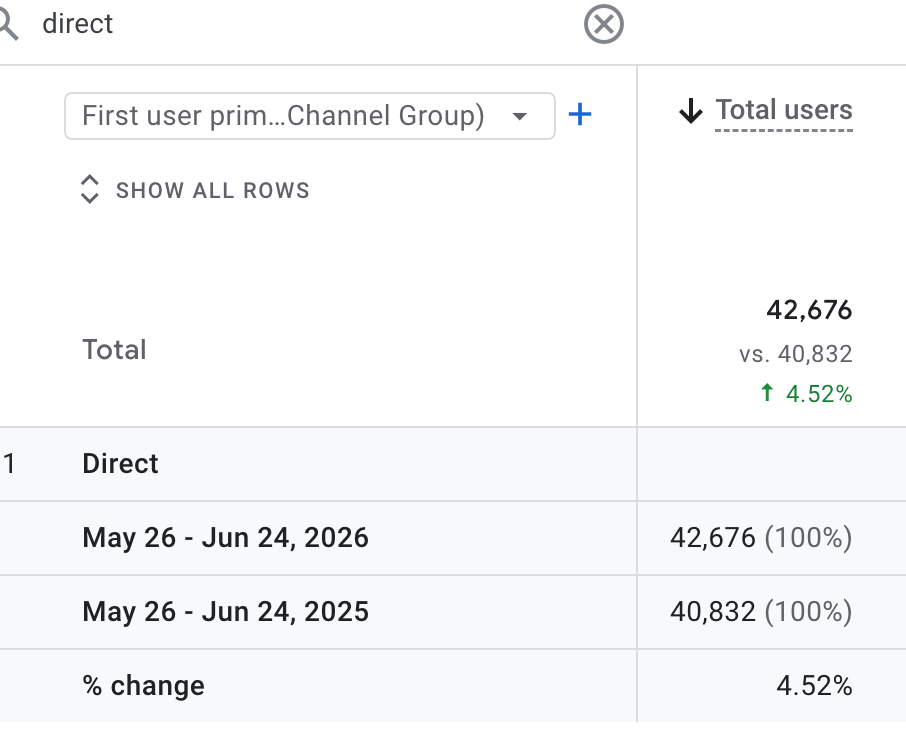Open the First user primary Channel Group dropdown
The height and width of the screenshot is (744, 906).
point(310,116)
